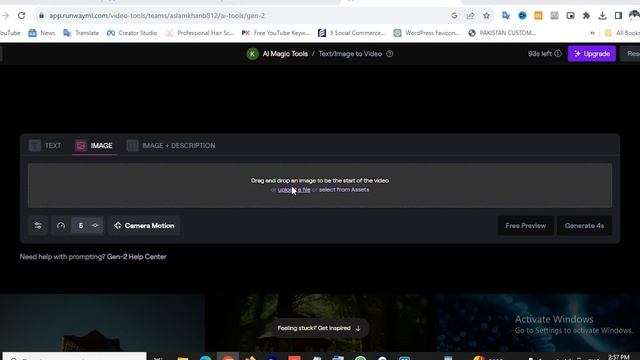Click the motion value field showing 5

click(x=81, y=225)
